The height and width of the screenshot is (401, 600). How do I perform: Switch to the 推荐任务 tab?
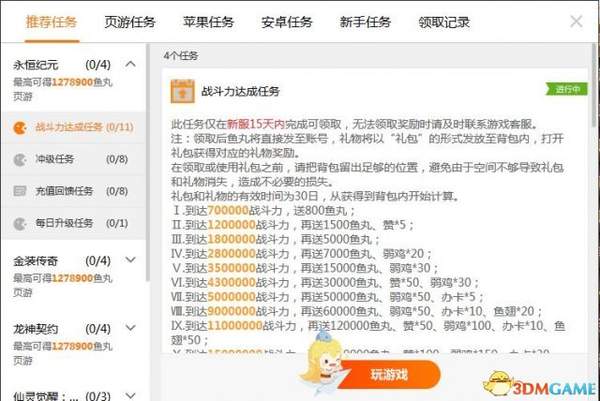(51, 22)
